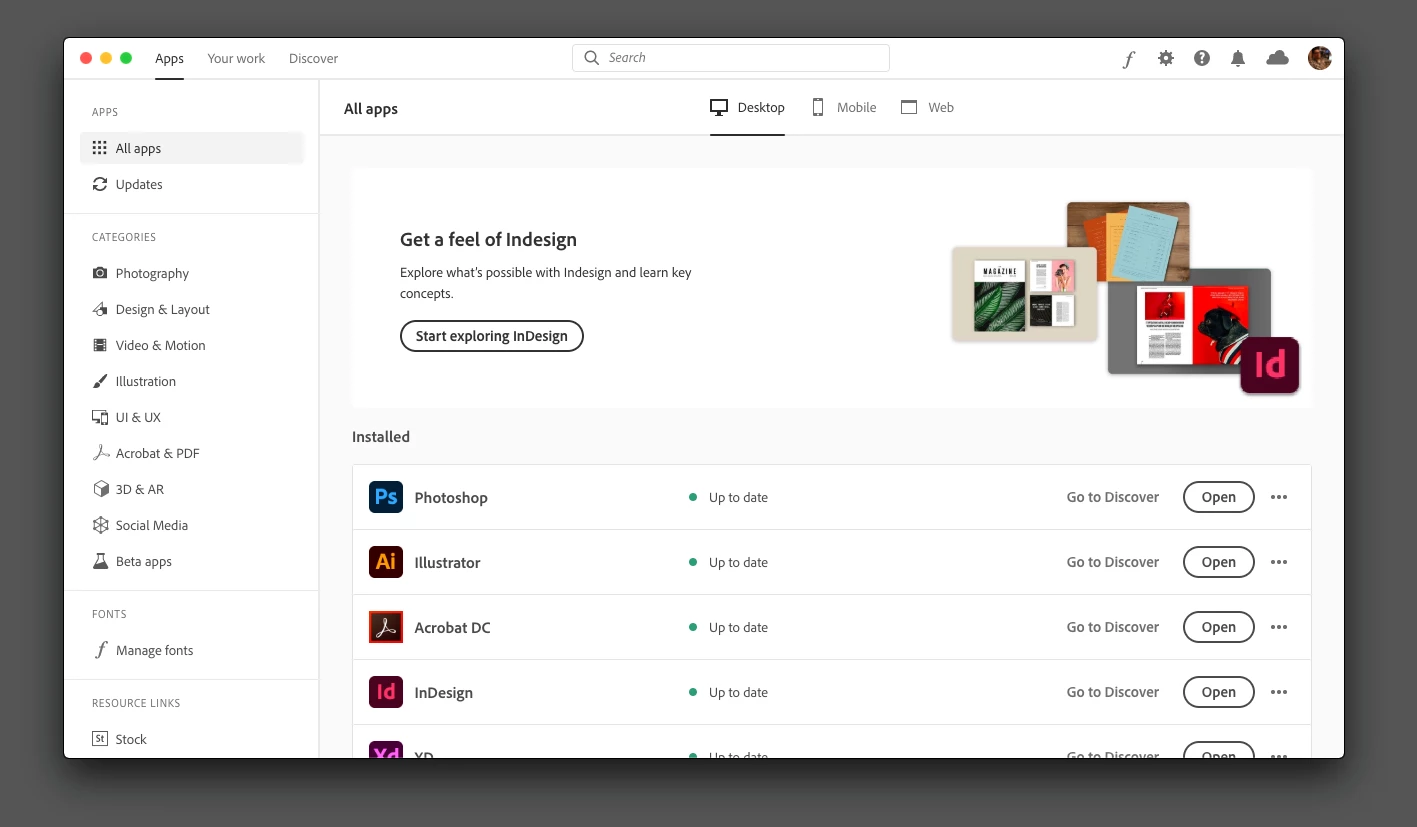Open Stock resource link

192,739
